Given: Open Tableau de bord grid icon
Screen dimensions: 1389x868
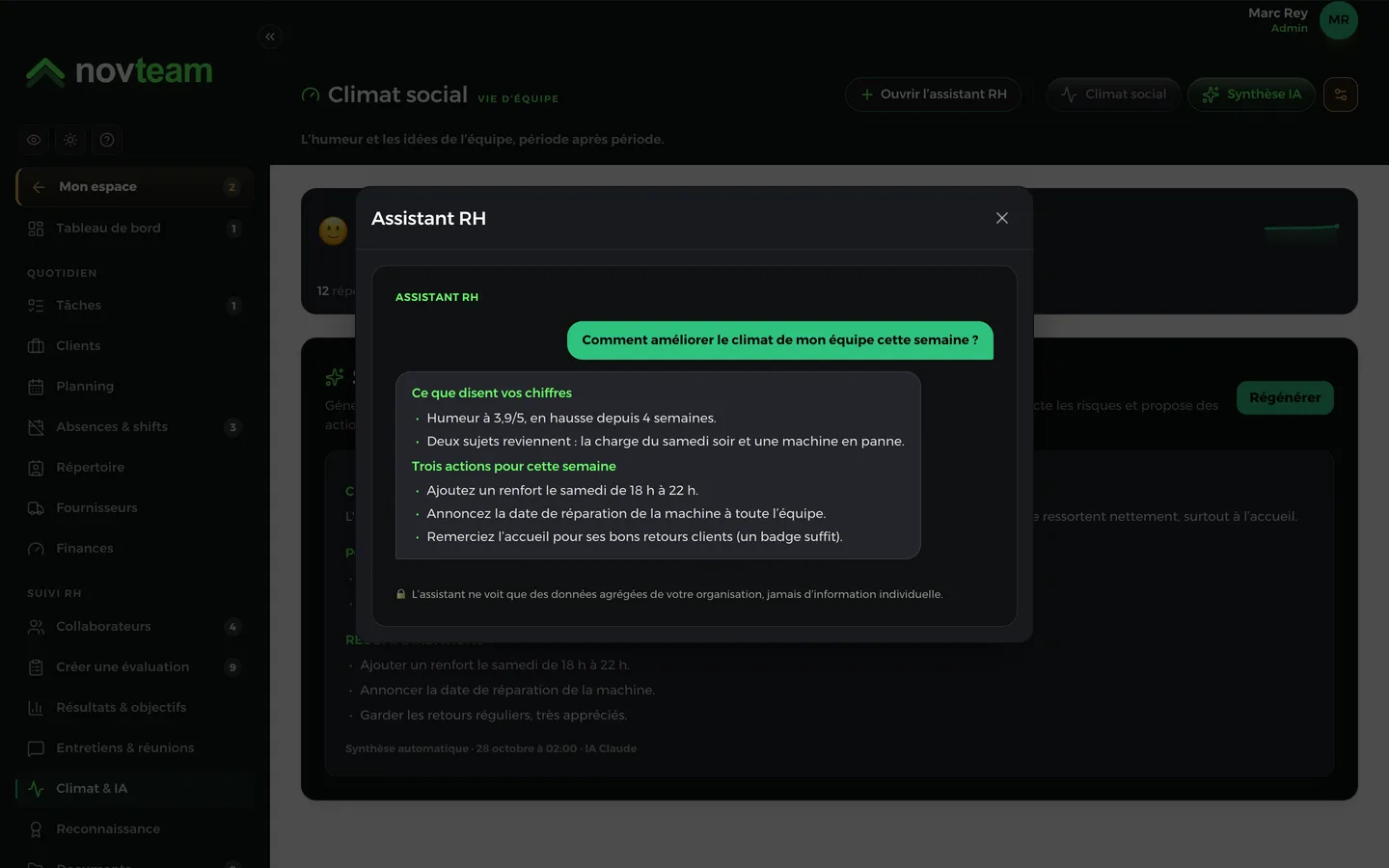Looking at the screenshot, I should 36,229.
